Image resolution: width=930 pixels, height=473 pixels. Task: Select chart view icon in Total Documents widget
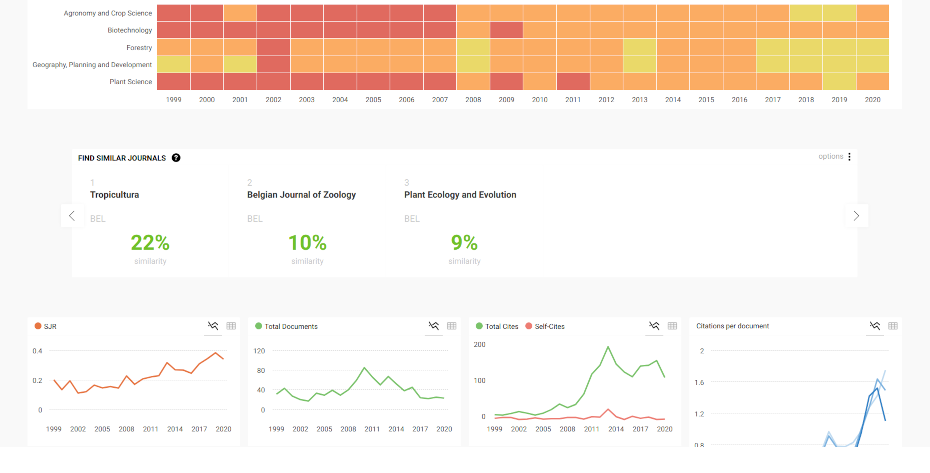click(x=434, y=326)
